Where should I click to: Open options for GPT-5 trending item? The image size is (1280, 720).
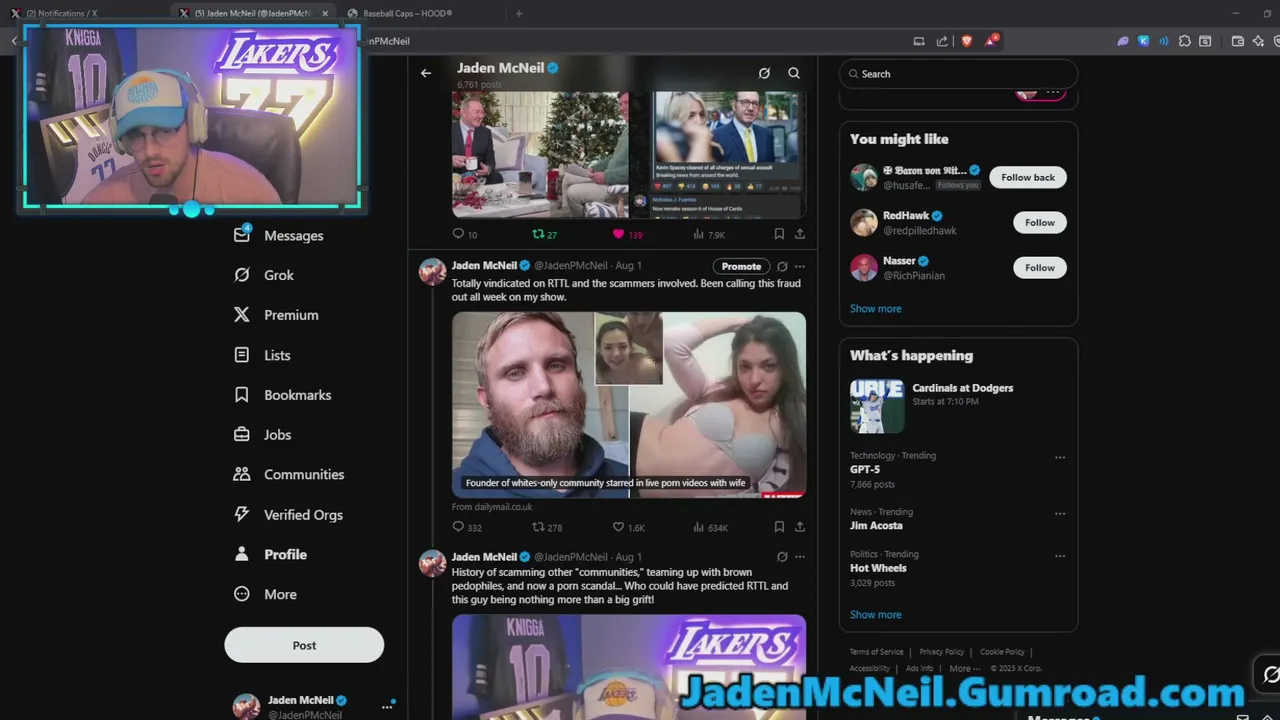1060,458
